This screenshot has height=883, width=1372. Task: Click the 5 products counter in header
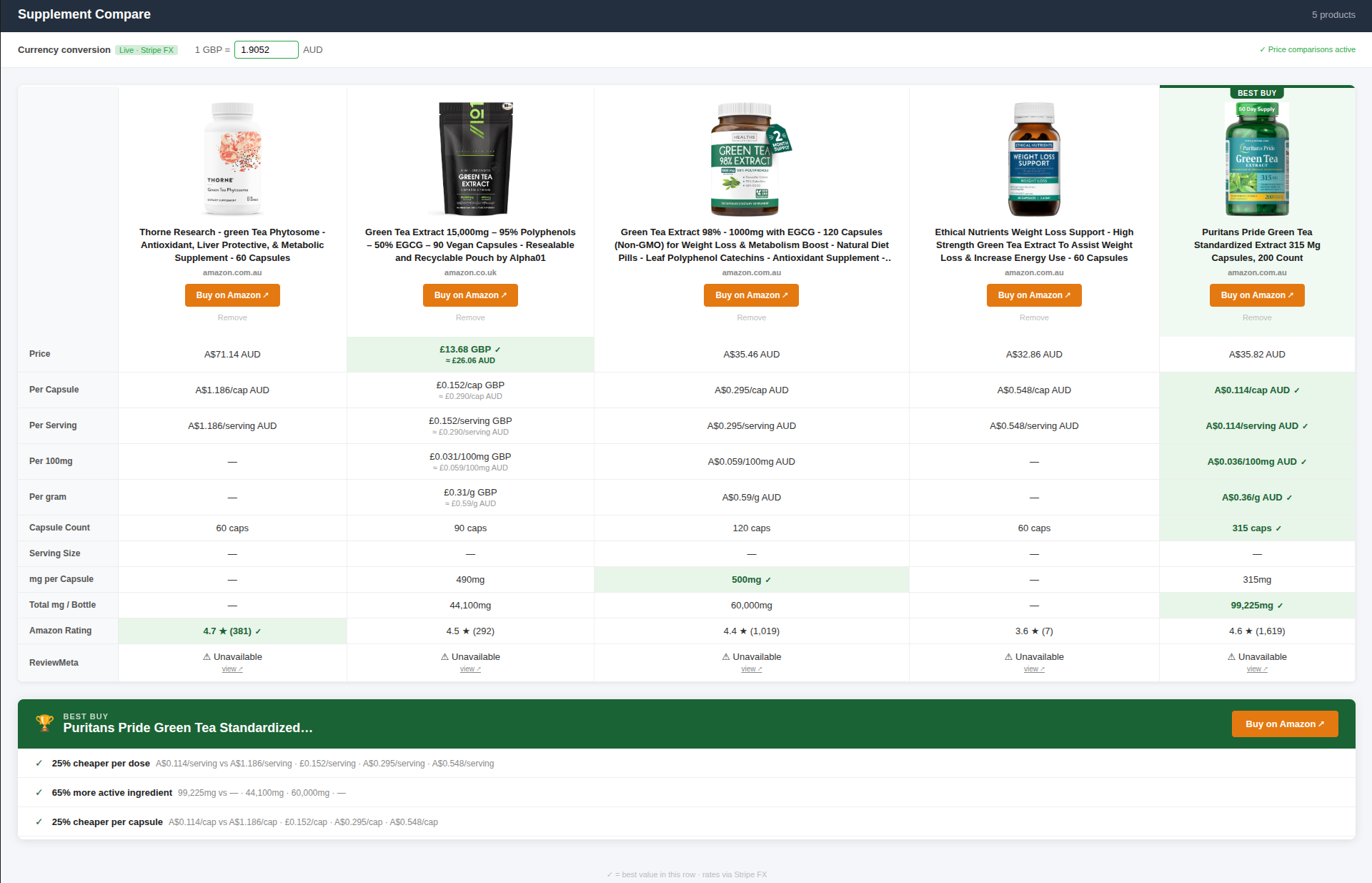[1333, 14]
